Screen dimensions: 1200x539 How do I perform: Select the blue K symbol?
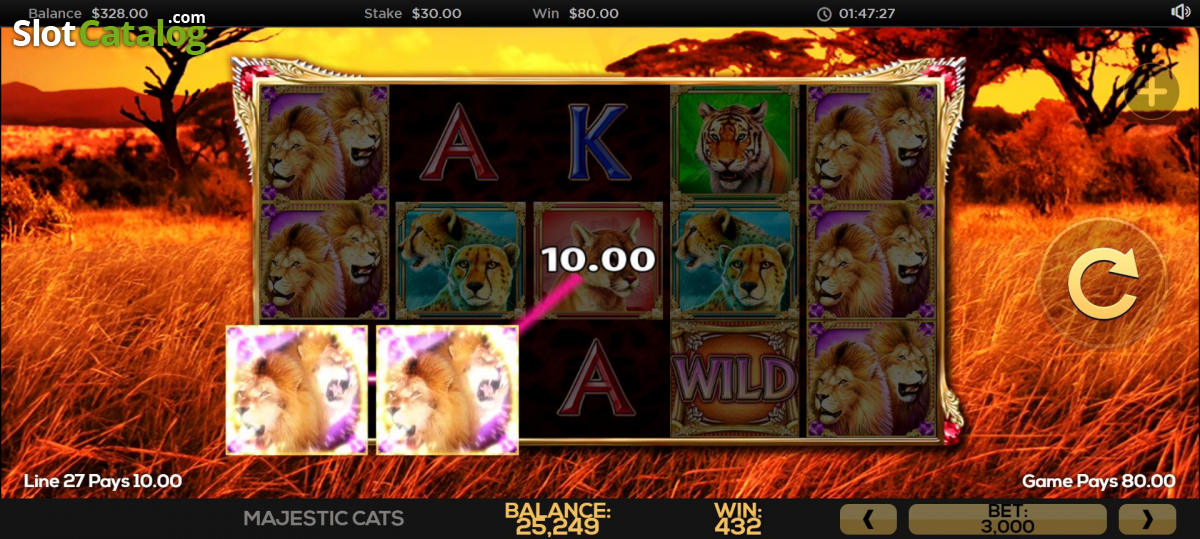[x=597, y=141]
